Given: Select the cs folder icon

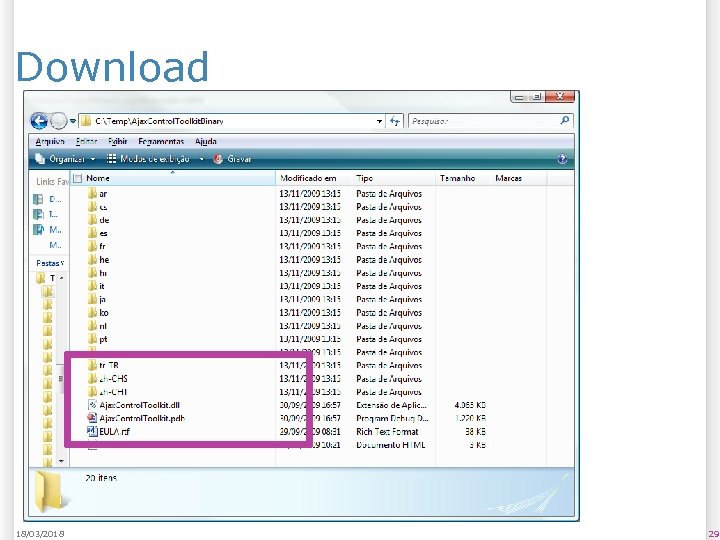Looking at the screenshot, I should click(92, 207).
